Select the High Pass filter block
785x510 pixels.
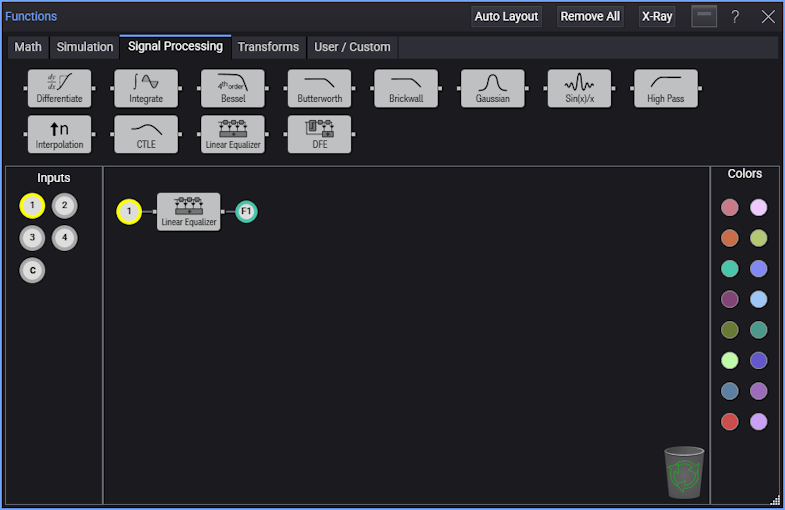[665, 88]
